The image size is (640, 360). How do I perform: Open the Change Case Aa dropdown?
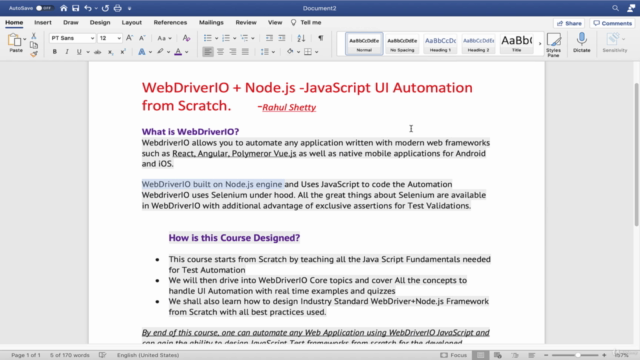coord(164,38)
